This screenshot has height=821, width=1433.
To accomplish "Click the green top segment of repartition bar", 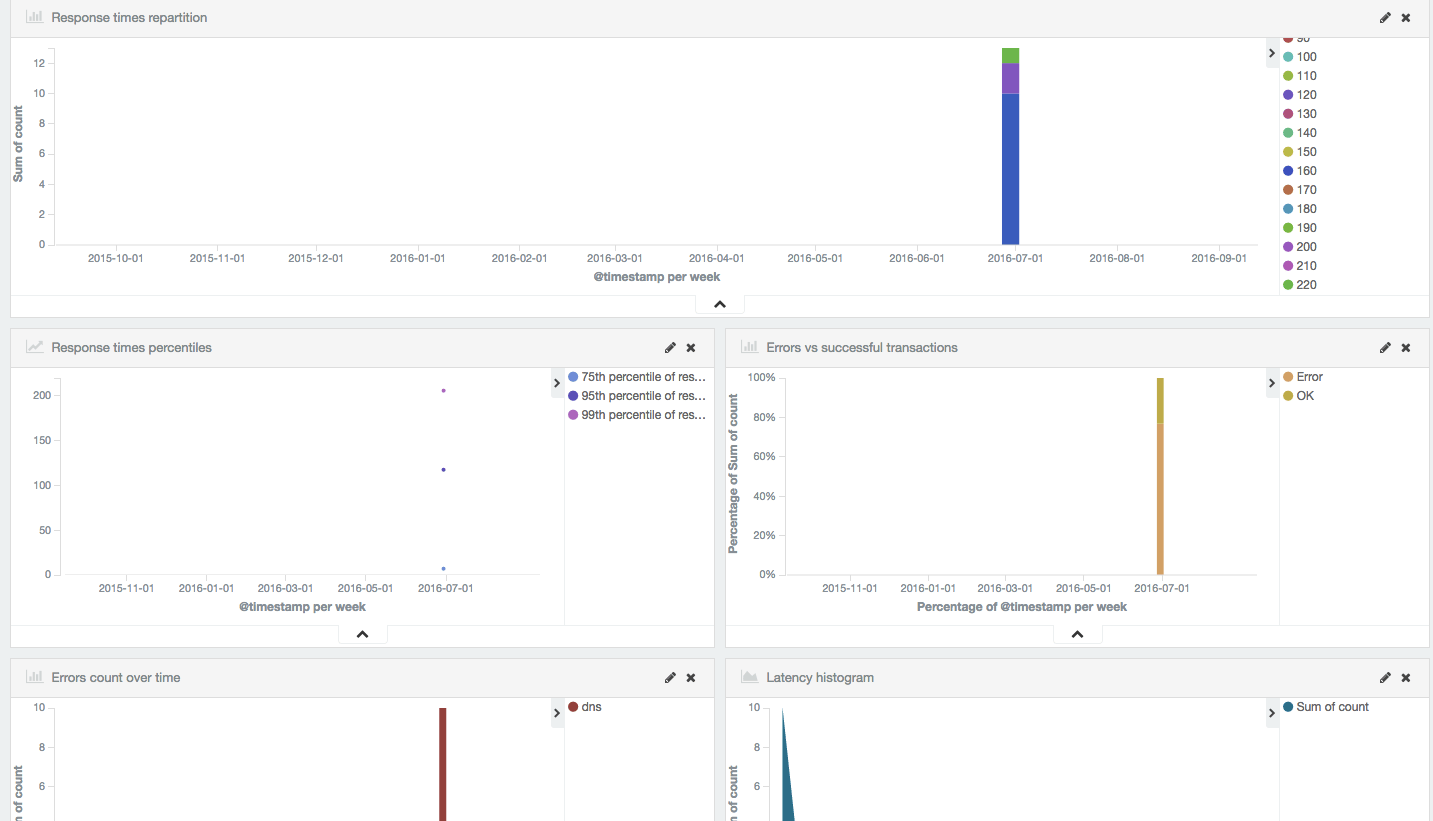I will pos(1010,56).
